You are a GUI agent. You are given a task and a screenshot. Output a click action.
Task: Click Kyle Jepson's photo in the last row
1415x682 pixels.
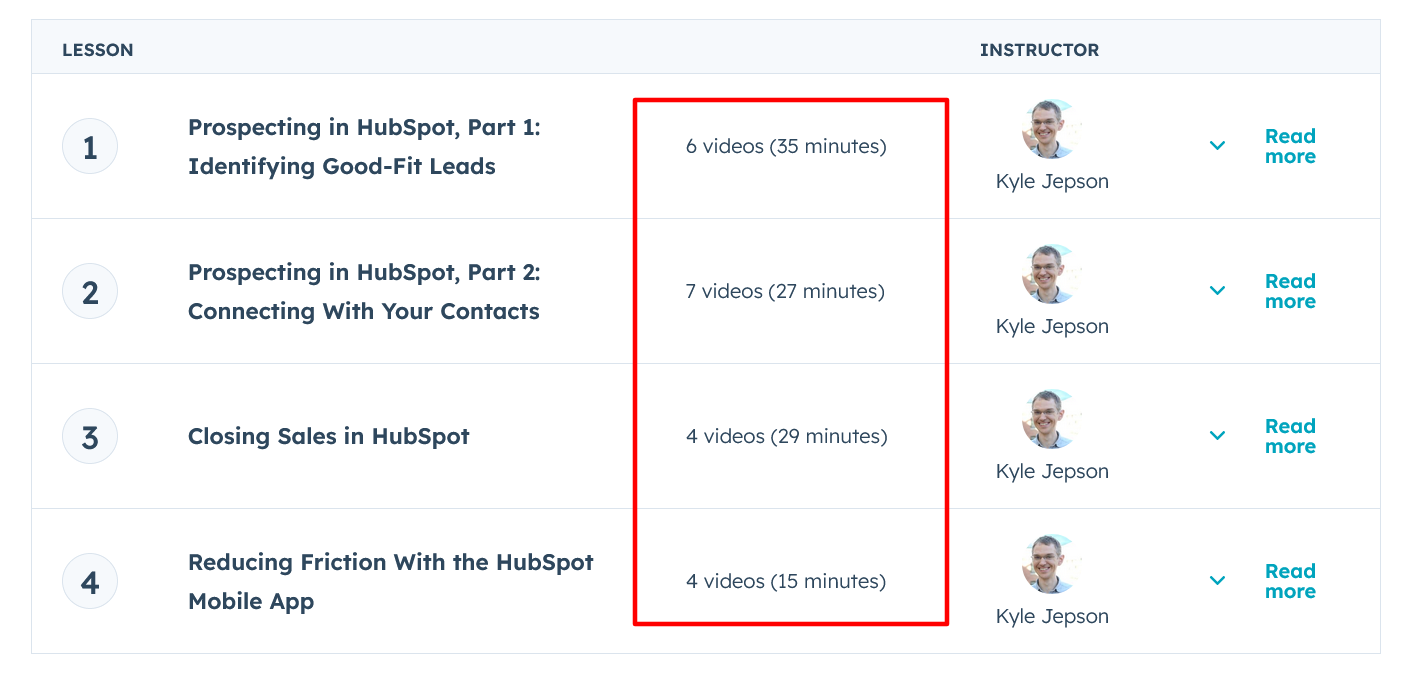1052,563
